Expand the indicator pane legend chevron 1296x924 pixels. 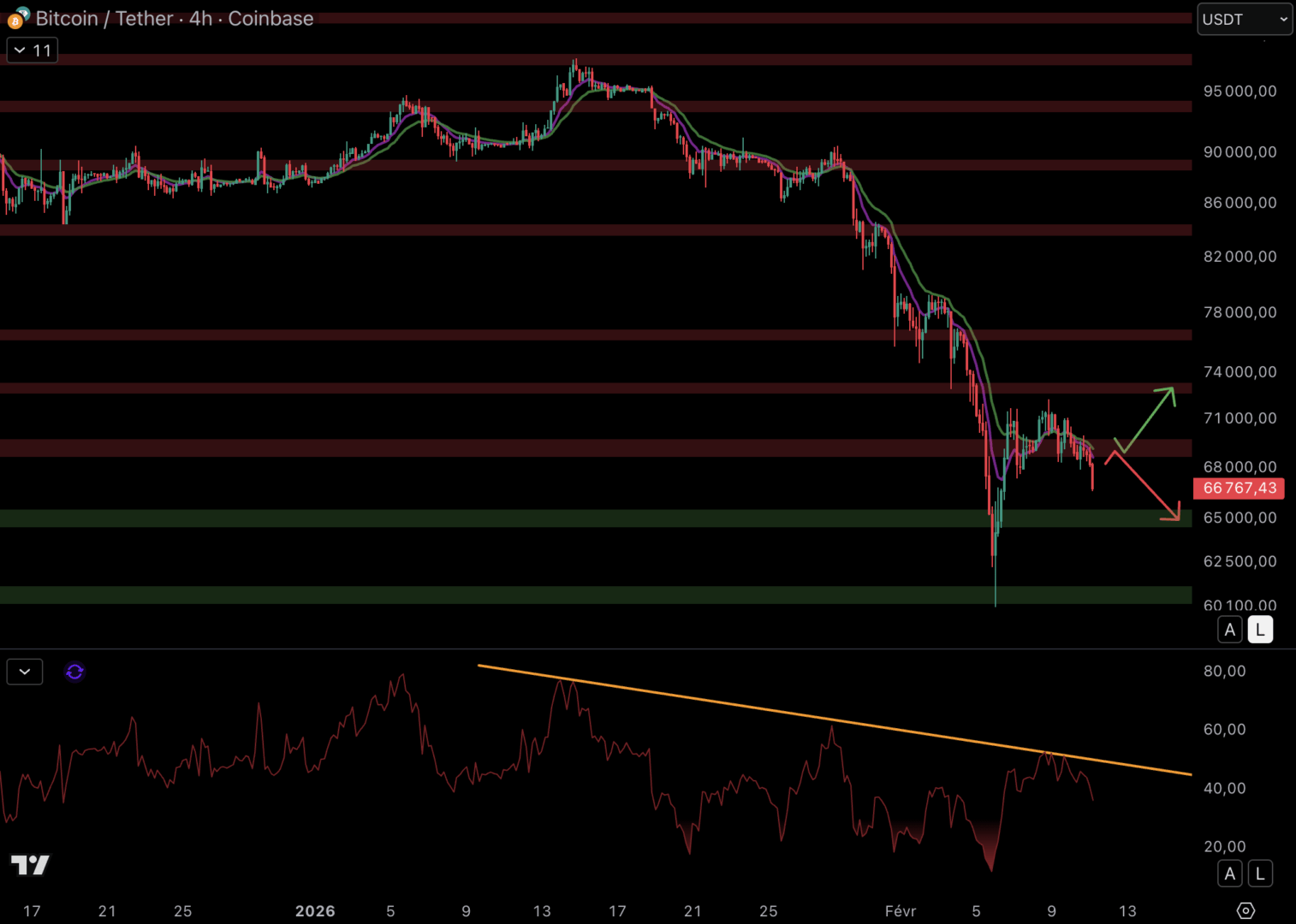[x=25, y=672]
